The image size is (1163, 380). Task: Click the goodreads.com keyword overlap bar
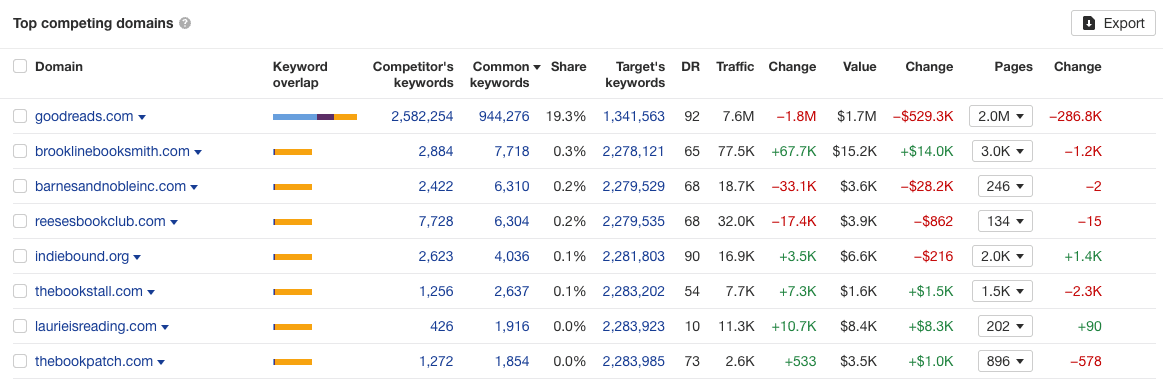[315, 117]
